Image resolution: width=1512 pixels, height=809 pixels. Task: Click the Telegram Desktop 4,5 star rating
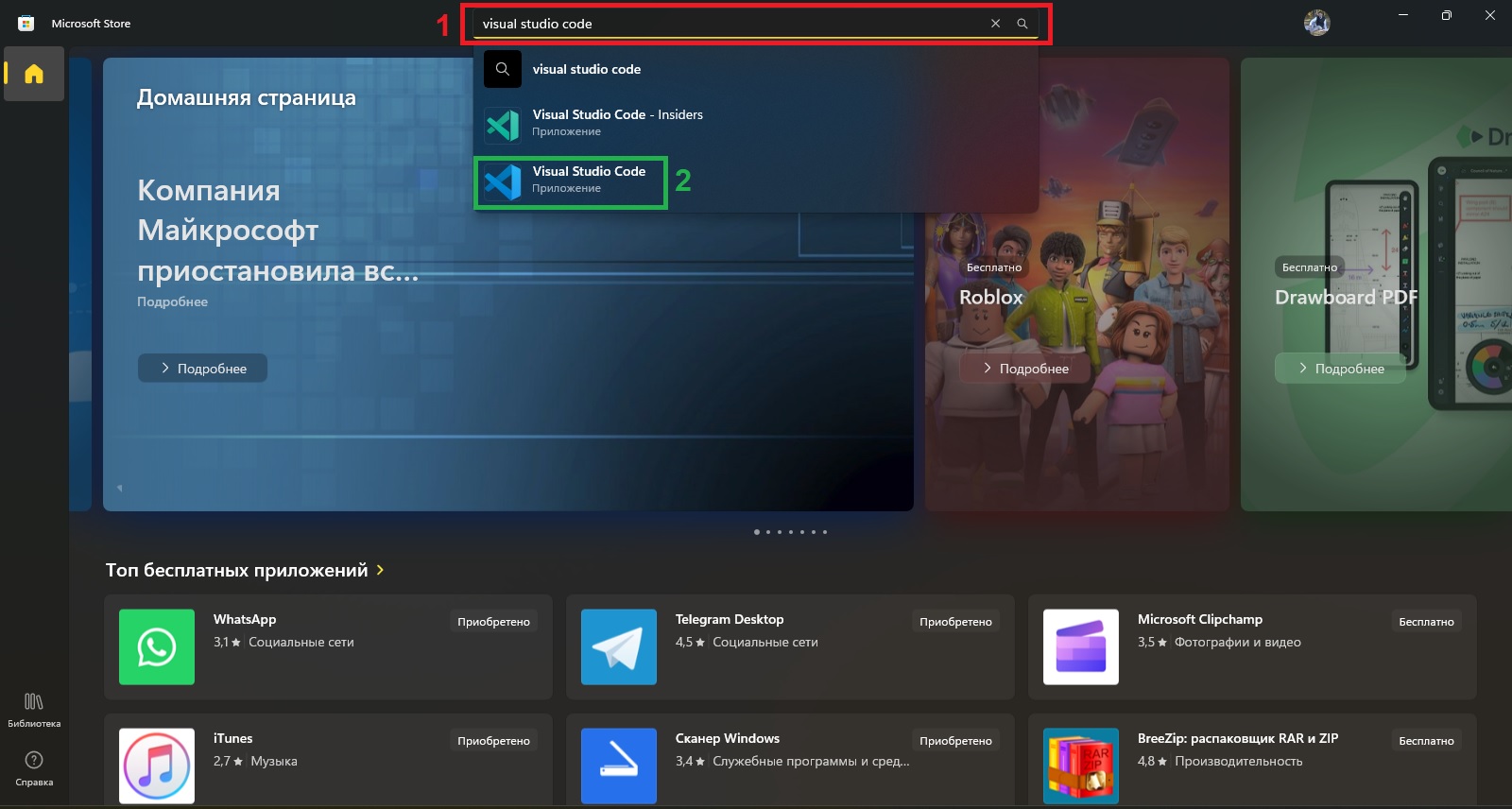tap(690, 642)
